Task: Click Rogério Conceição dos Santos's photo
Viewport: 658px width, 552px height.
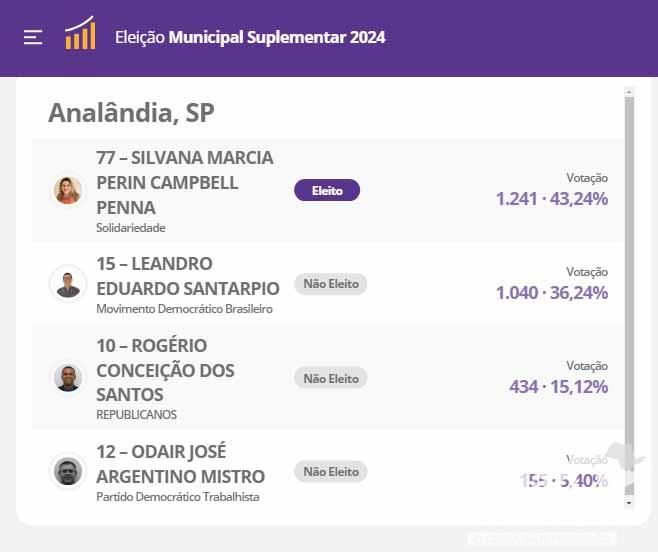Action: point(68,378)
